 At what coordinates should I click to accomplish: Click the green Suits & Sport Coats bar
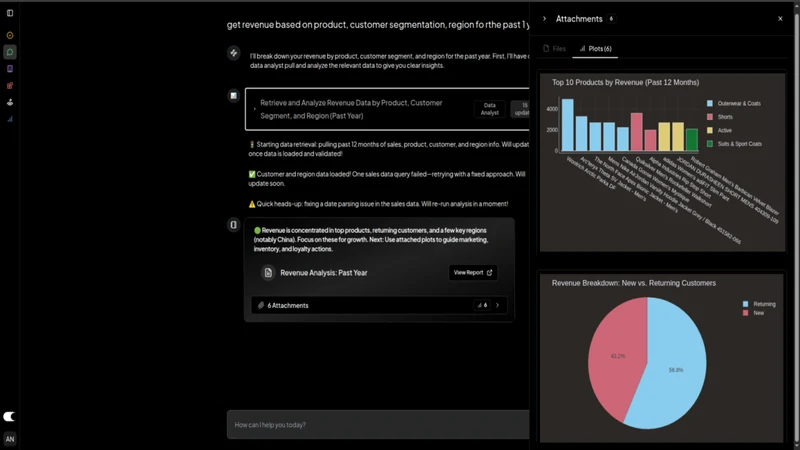point(692,140)
